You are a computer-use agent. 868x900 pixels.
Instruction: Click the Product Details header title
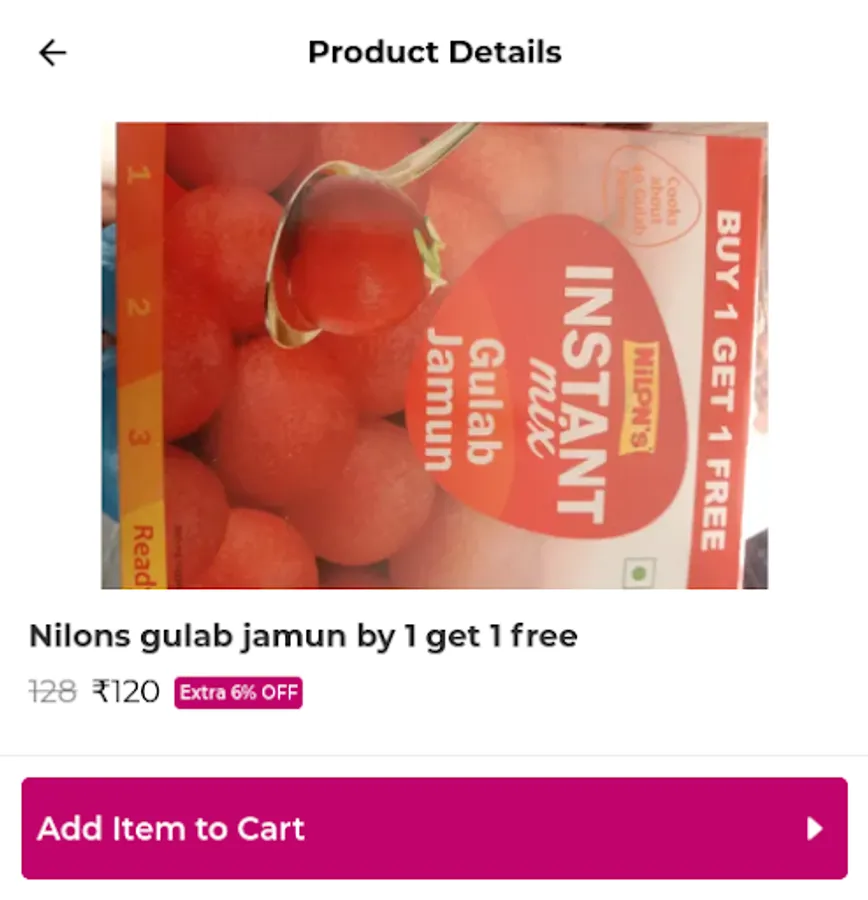pos(435,52)
